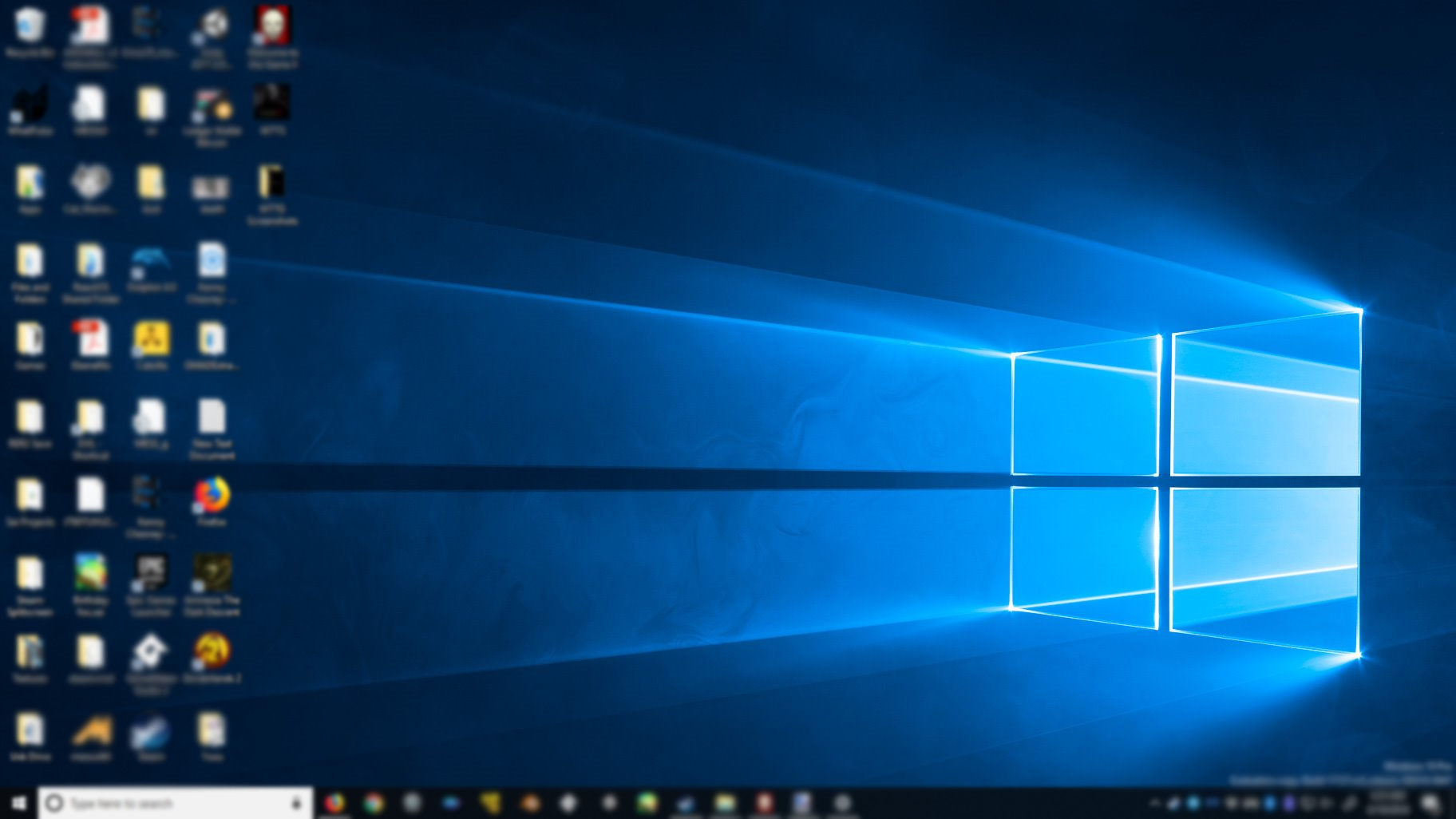1456x819 pixels.
Task: Open the taskbar clock and calendar
Action: pyautogui.click(x=1389, y=803)
